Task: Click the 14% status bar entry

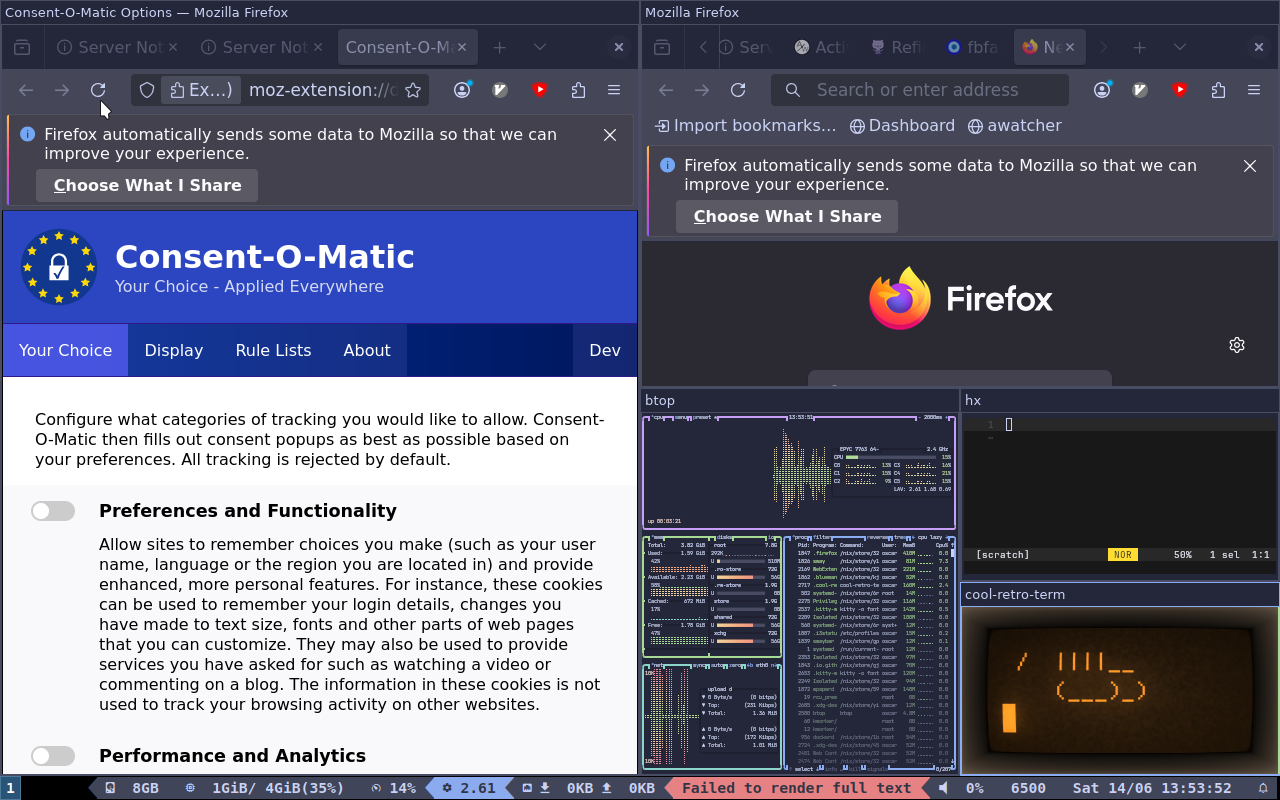Action: coord(393,788)
